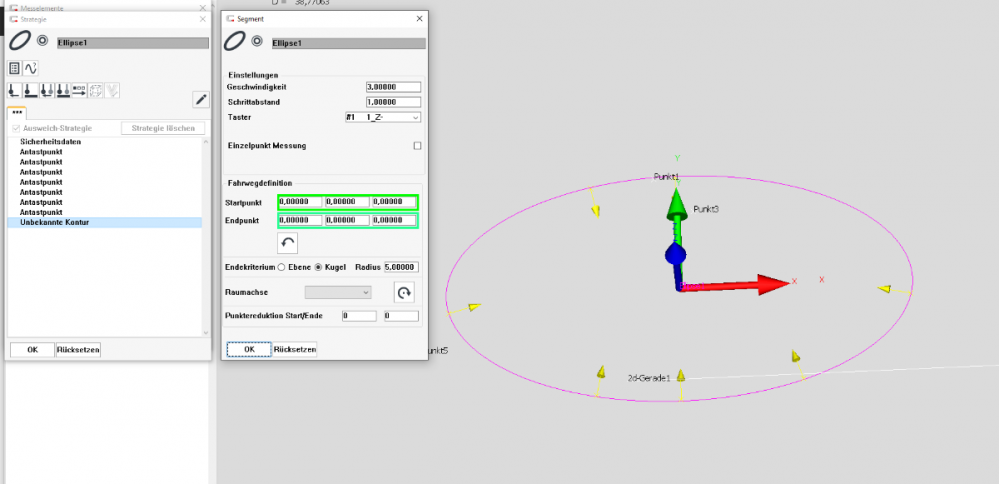The height and width of the screenshot is (484, 999).
Task: Click the point sequence arrow strategy icon
Action: point(78,92)
